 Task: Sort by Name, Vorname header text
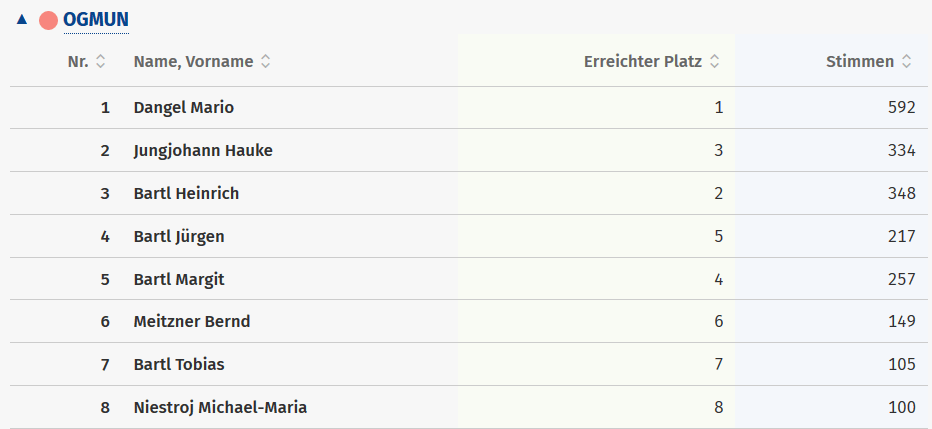point(193,62)
